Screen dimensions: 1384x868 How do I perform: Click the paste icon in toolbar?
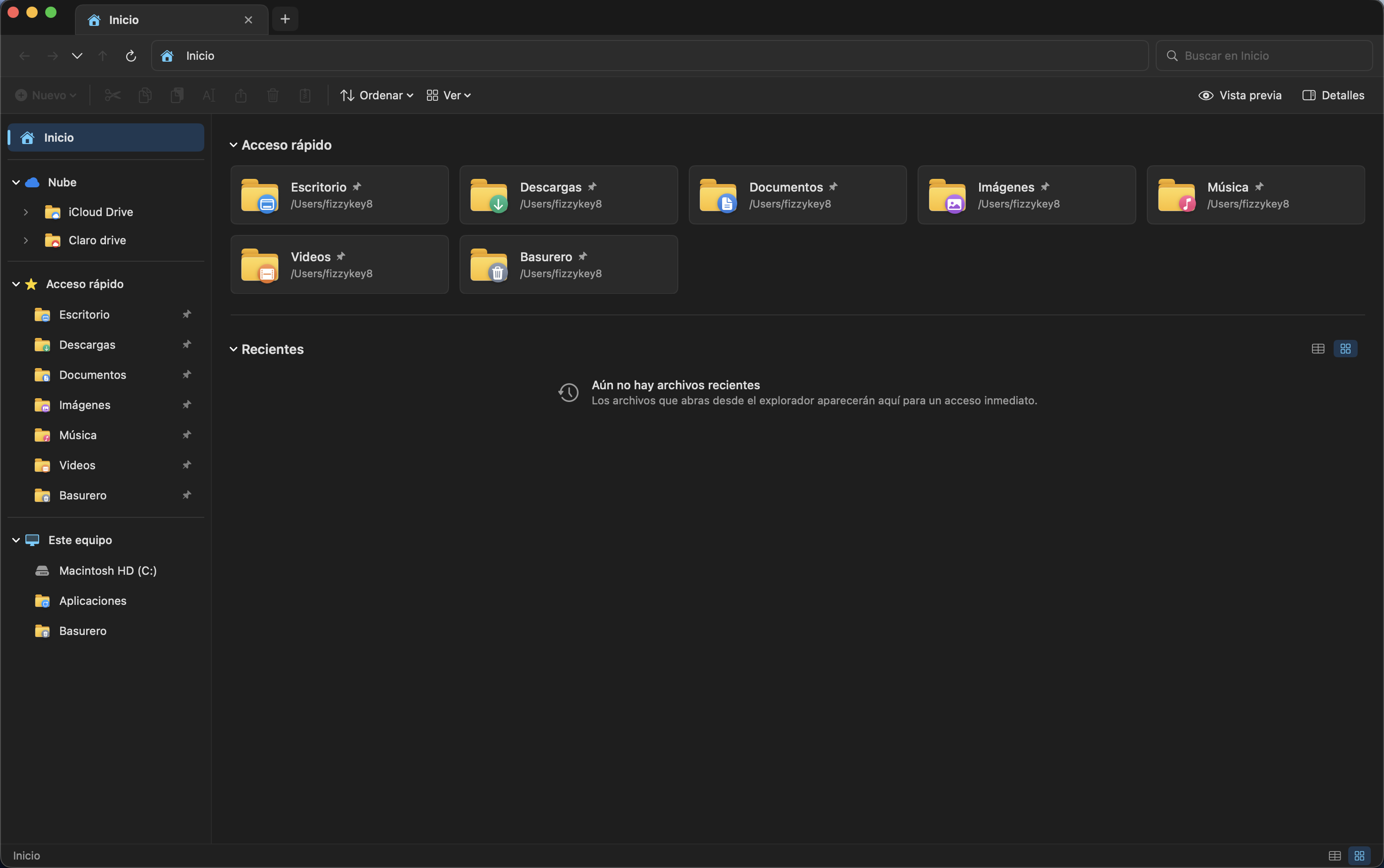point(177,95)
